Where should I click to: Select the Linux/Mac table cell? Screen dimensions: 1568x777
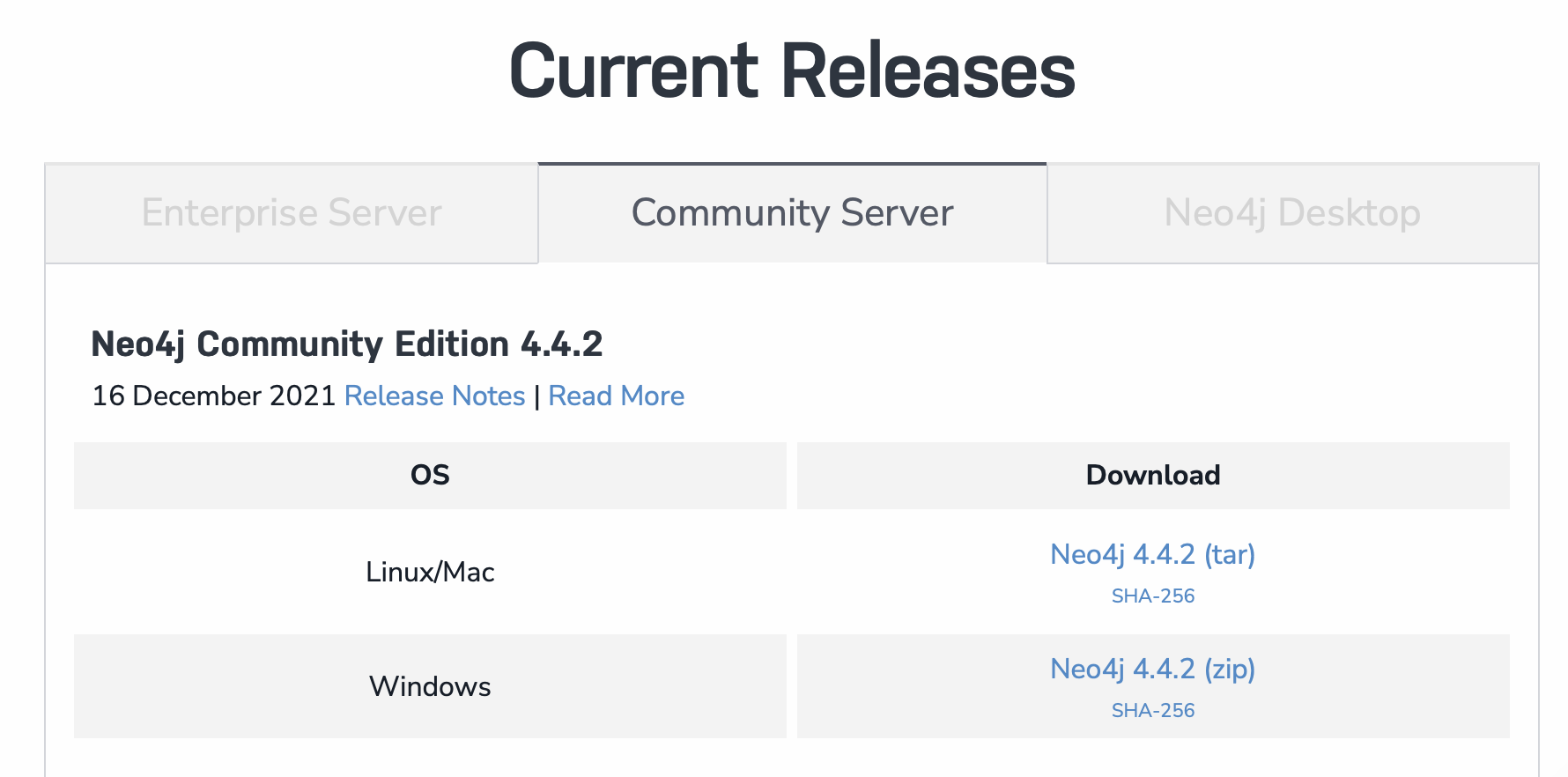[430, 572]
